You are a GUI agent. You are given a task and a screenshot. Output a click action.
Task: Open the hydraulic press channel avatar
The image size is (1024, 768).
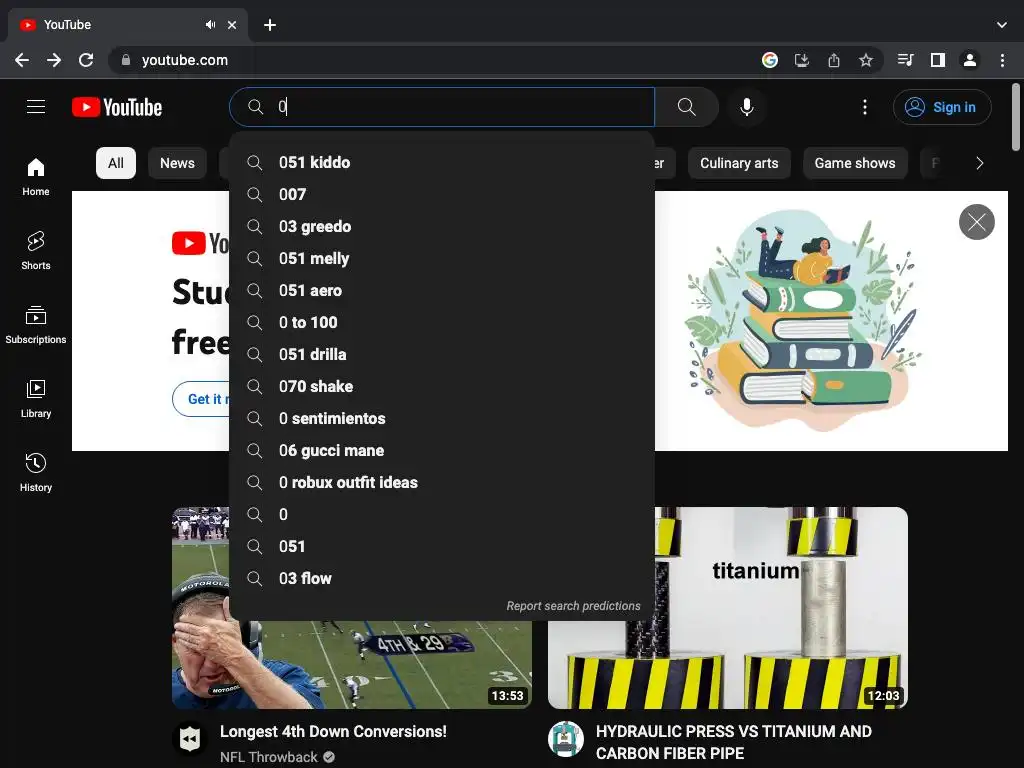(x=566, y=739)
